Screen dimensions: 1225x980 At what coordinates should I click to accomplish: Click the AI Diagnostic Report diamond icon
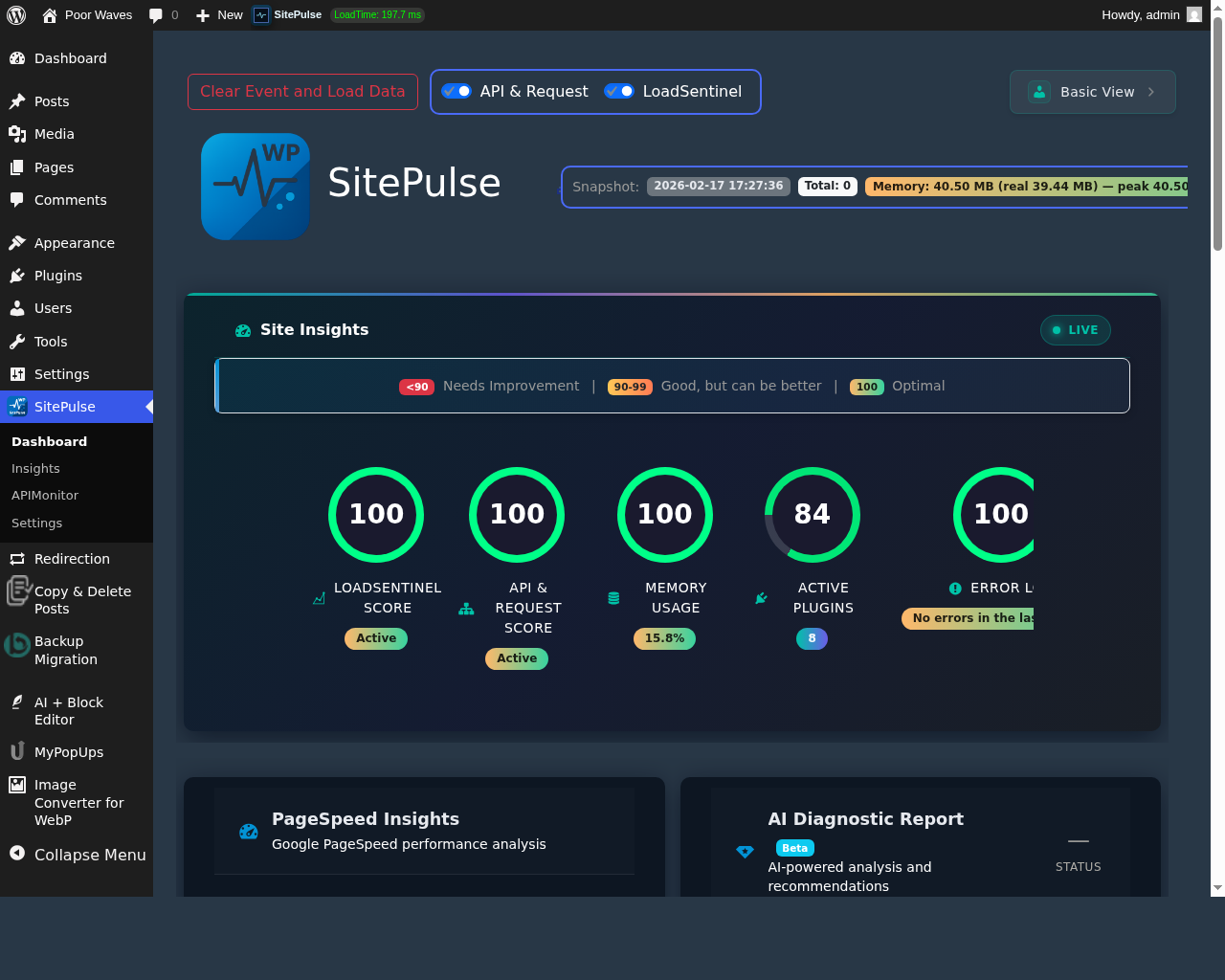(x=745, y=852)
